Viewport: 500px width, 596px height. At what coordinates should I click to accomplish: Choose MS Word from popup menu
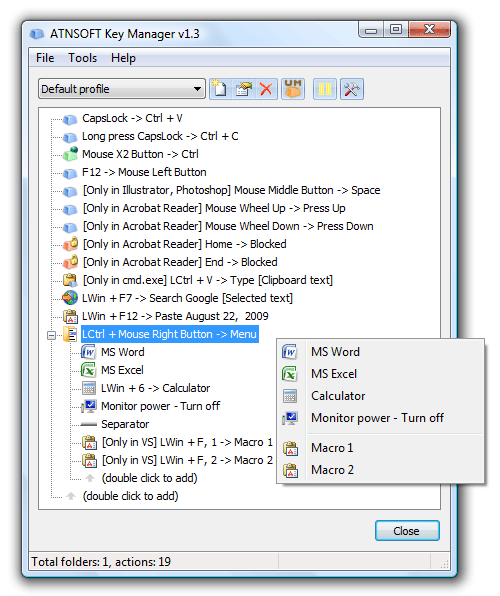pyautogui.click(x=381, y=352)
